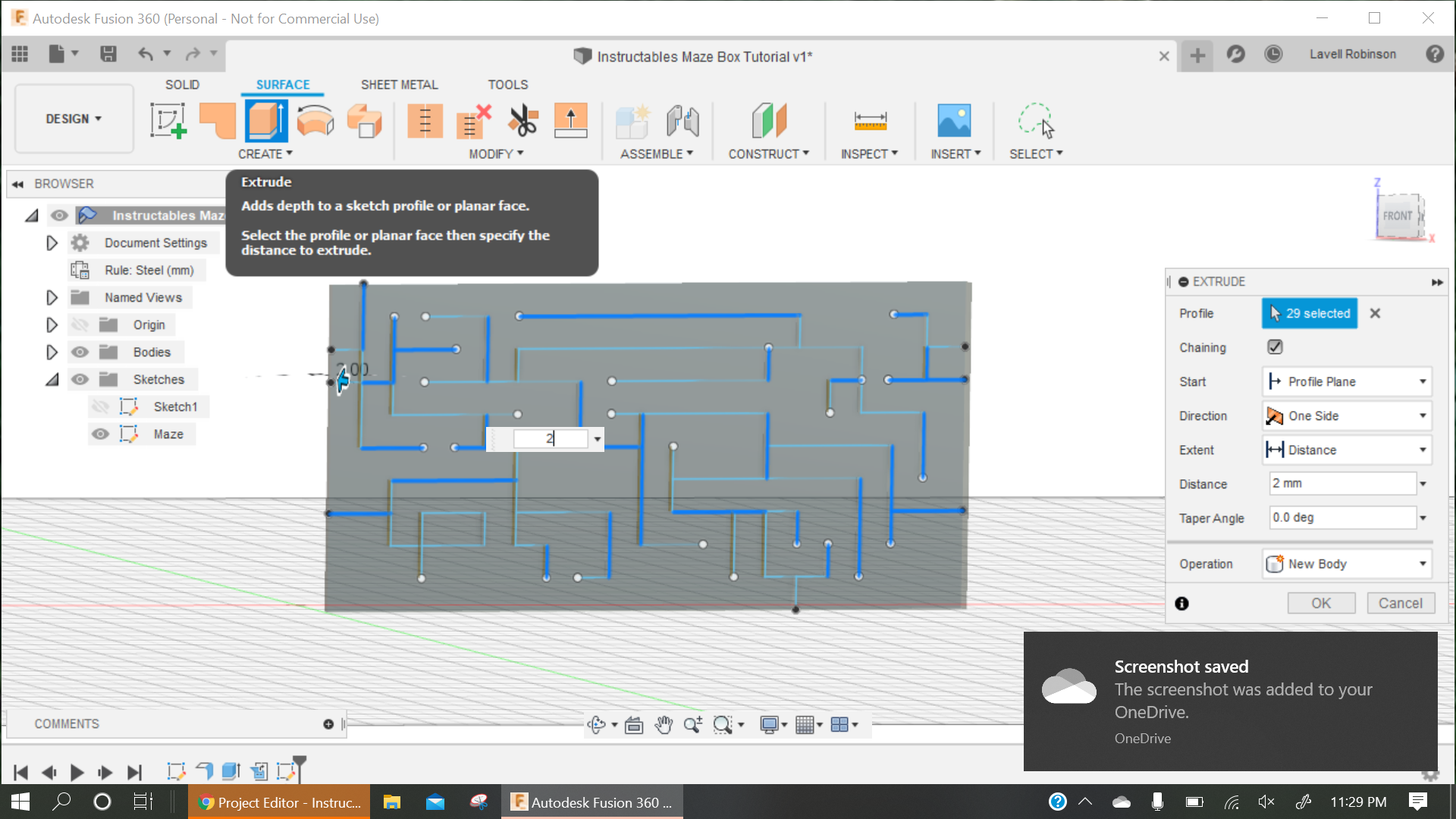Open the Extent Distance dropdown

[x=1347, y=450]
